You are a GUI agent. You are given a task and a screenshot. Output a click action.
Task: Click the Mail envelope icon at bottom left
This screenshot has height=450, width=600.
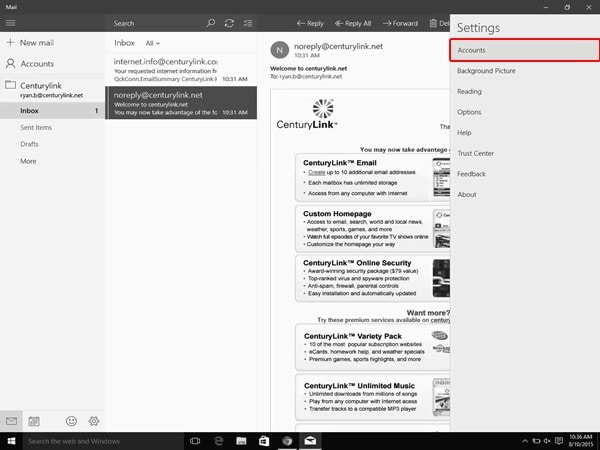tap(11, 421)
